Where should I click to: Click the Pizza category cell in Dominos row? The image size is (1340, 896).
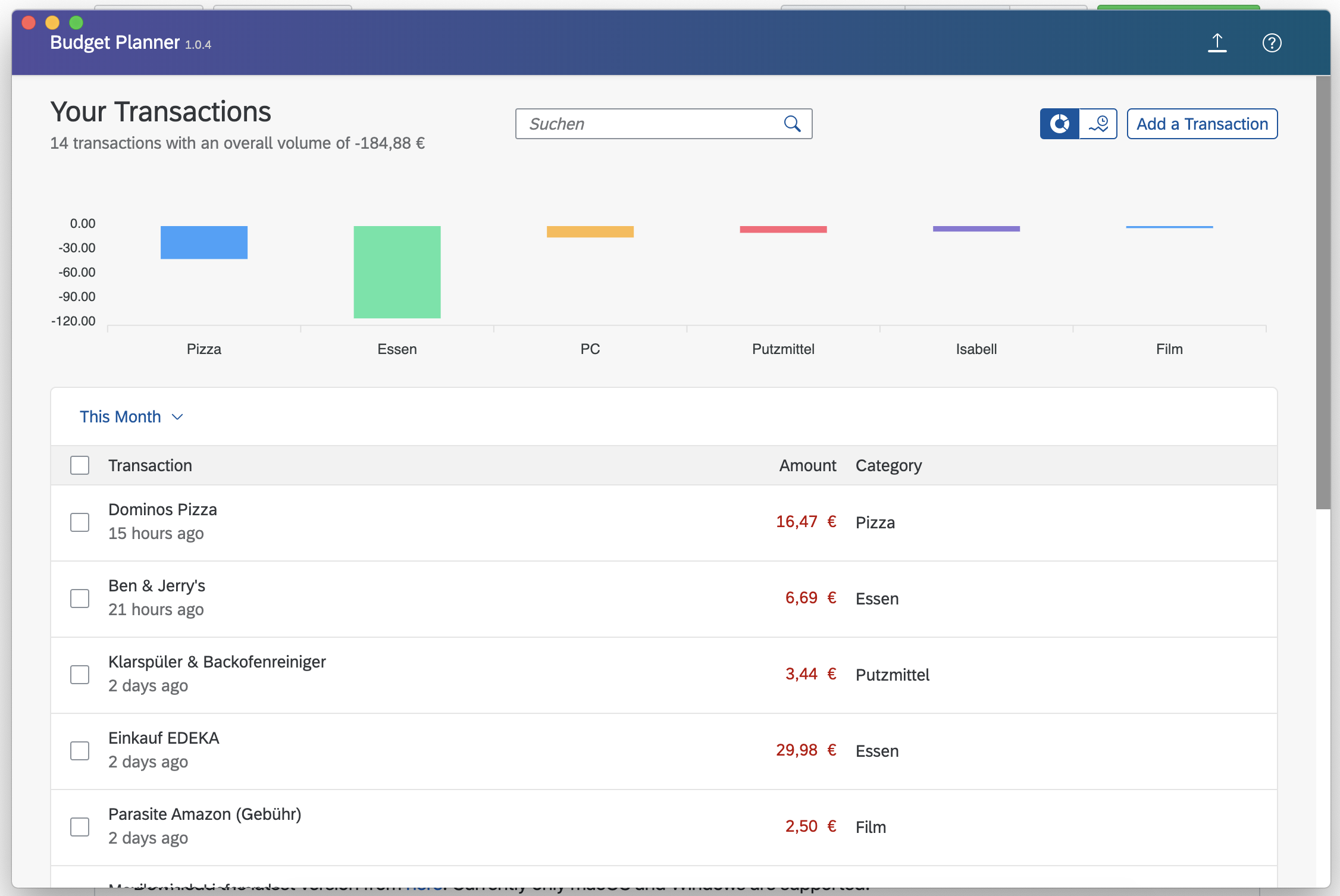point(875,522)
